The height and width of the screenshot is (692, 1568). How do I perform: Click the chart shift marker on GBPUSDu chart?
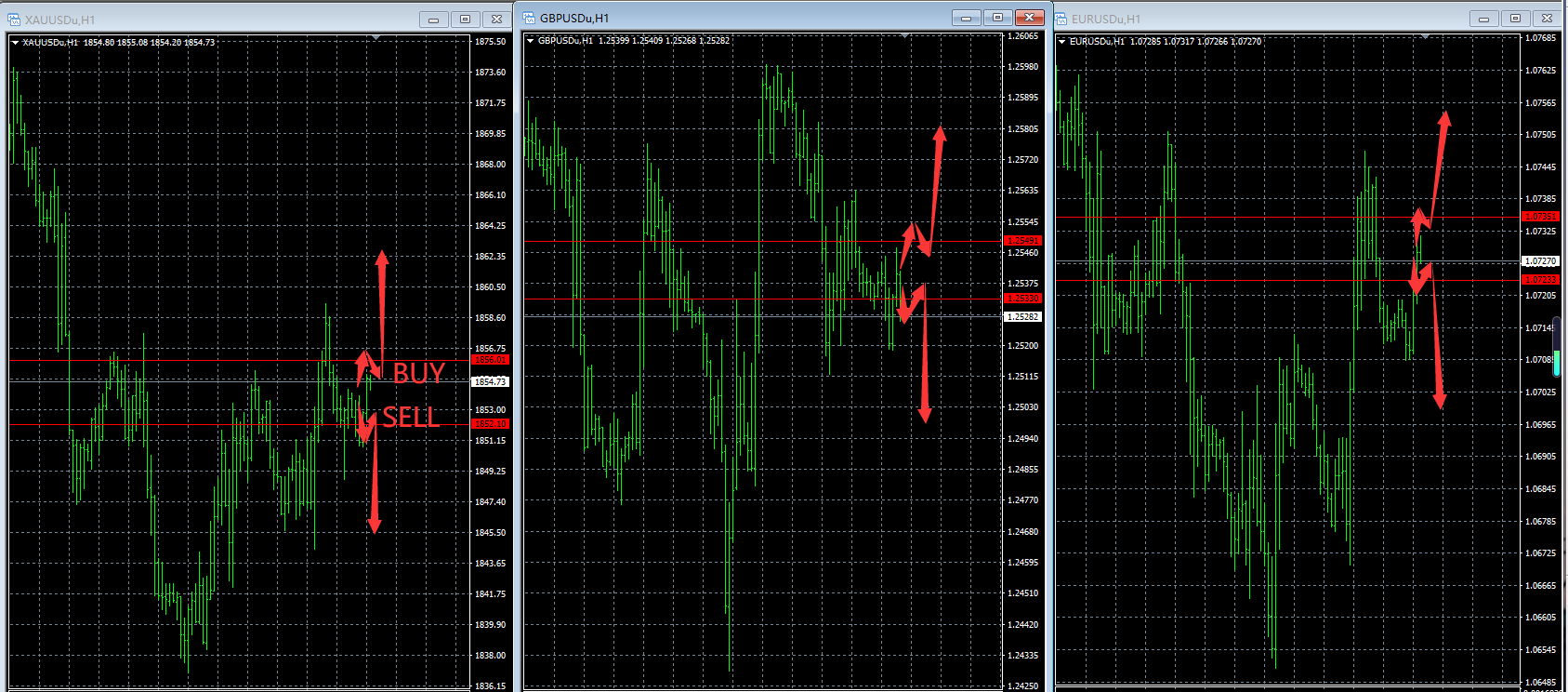[904, 36]
